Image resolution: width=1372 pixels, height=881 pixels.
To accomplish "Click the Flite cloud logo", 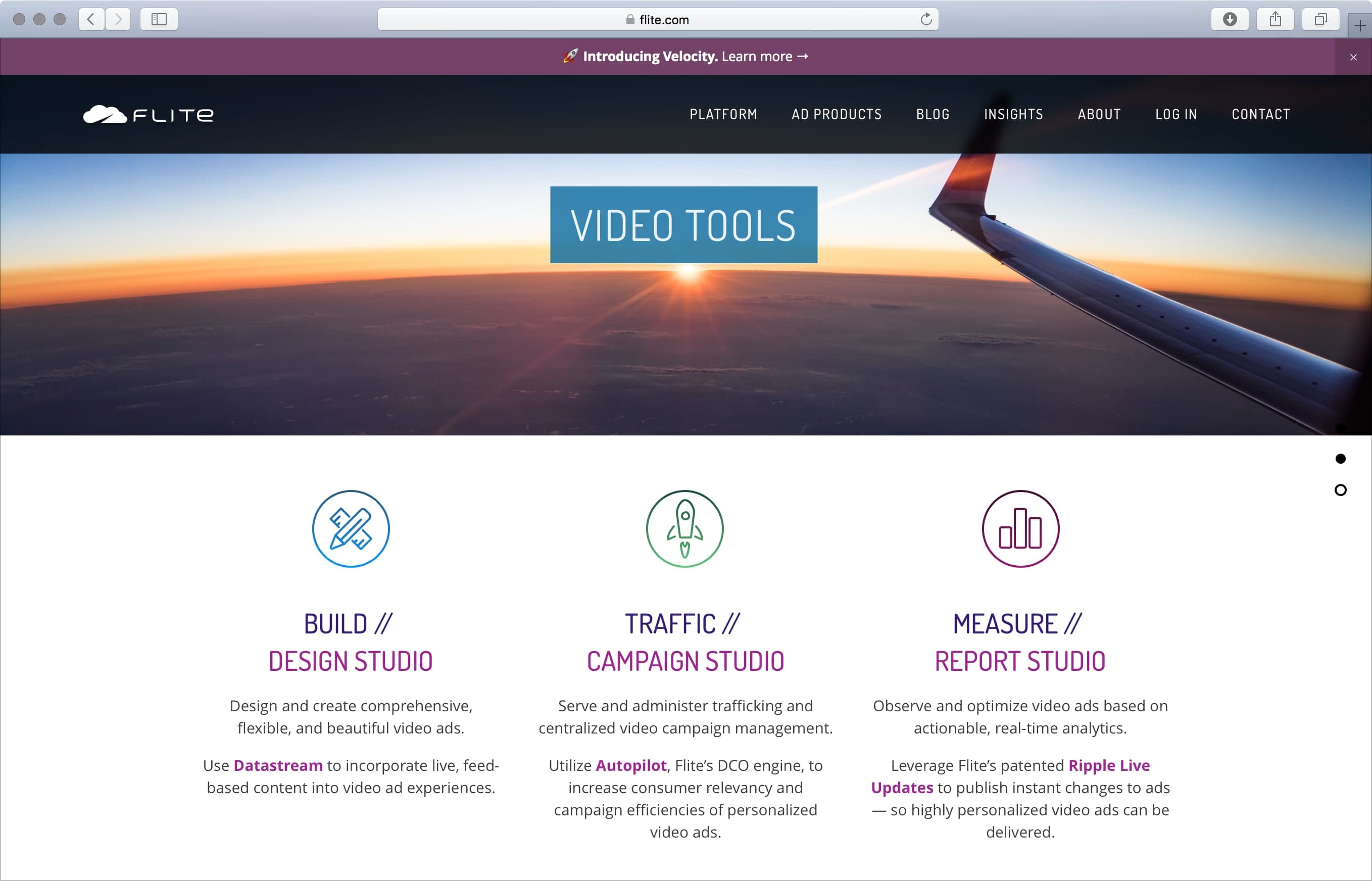I will [148, 114].
